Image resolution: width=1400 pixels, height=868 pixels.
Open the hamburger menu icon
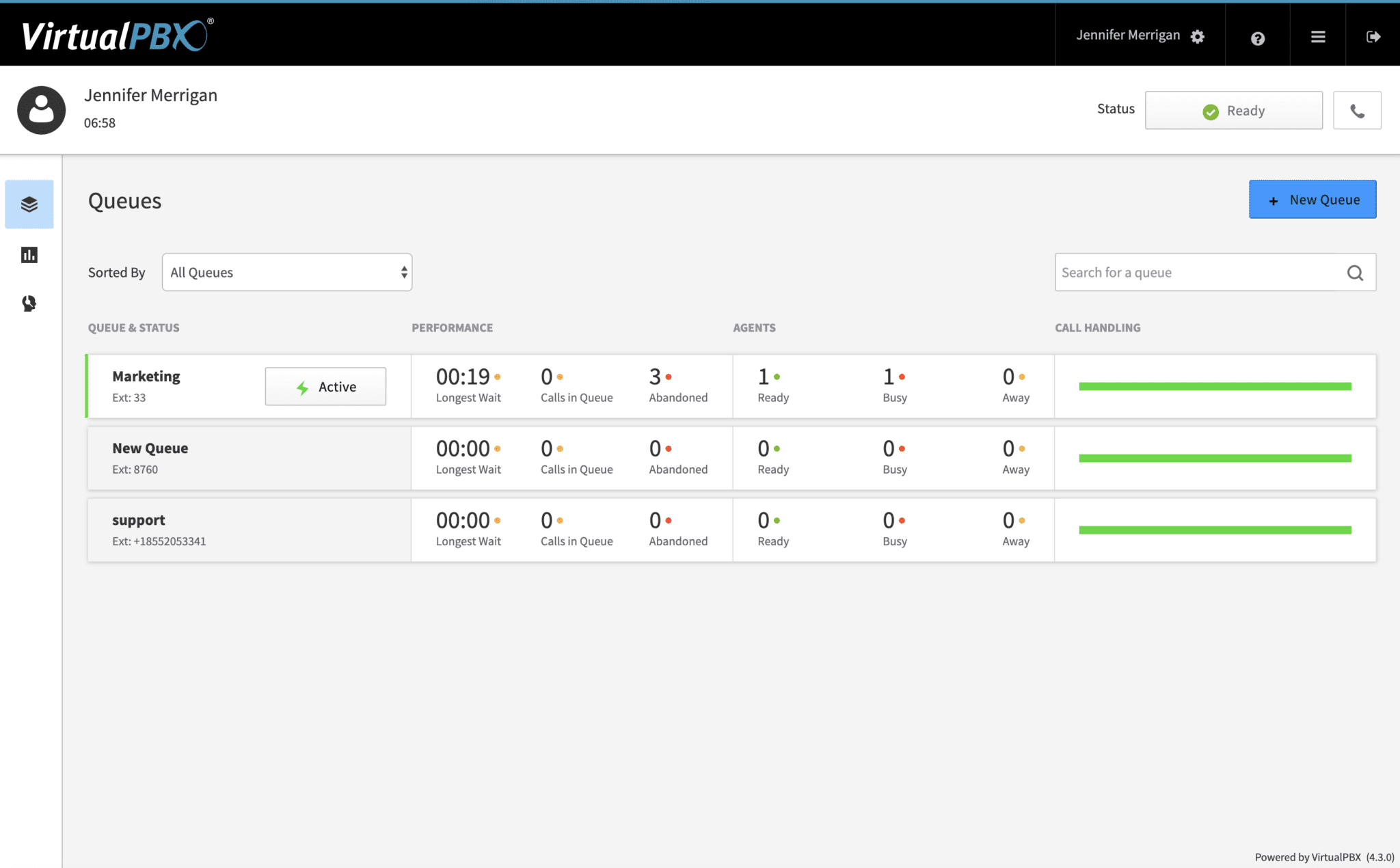coord(1318,37)
